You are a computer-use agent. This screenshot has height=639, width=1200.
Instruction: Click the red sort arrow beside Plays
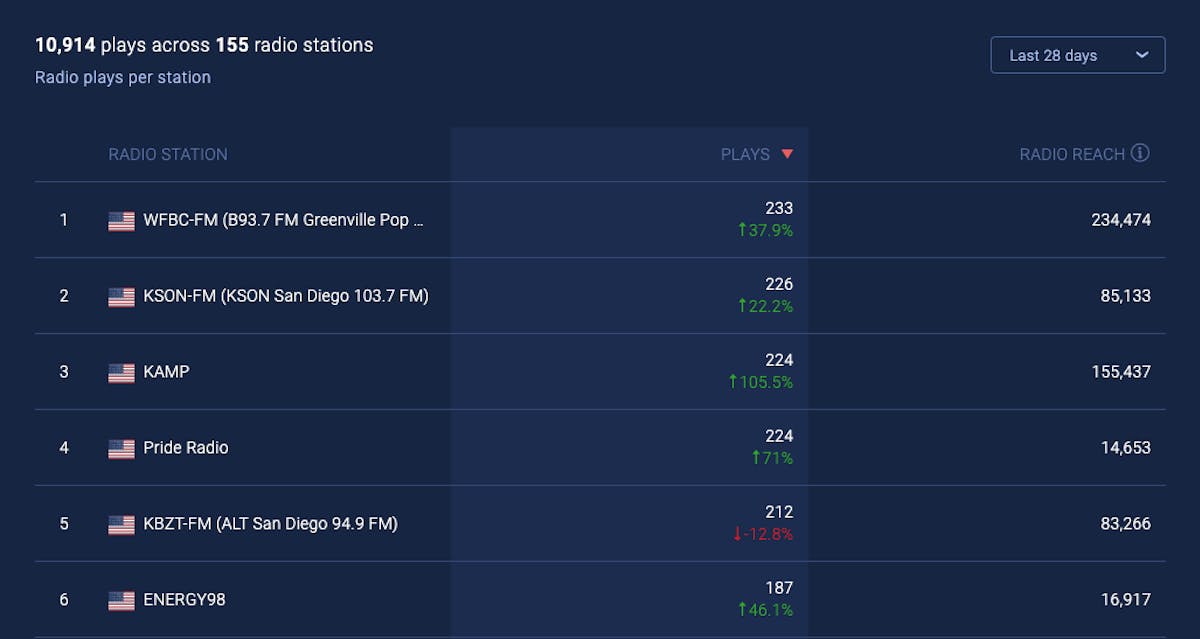pyautogui.click(x=787, y=154)
